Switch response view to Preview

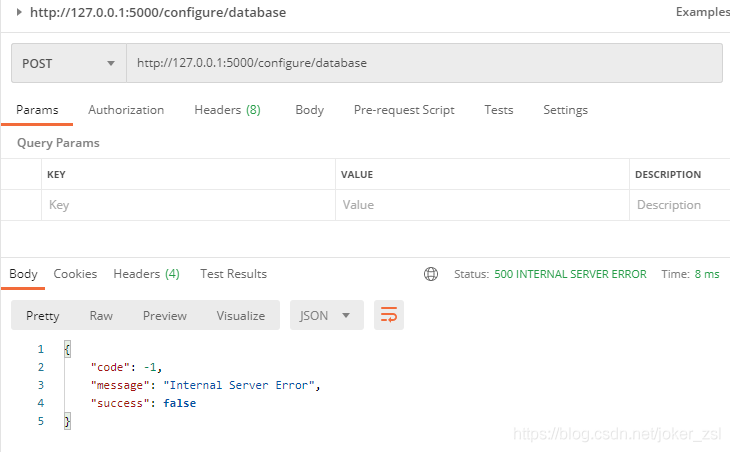click(164, 315)
